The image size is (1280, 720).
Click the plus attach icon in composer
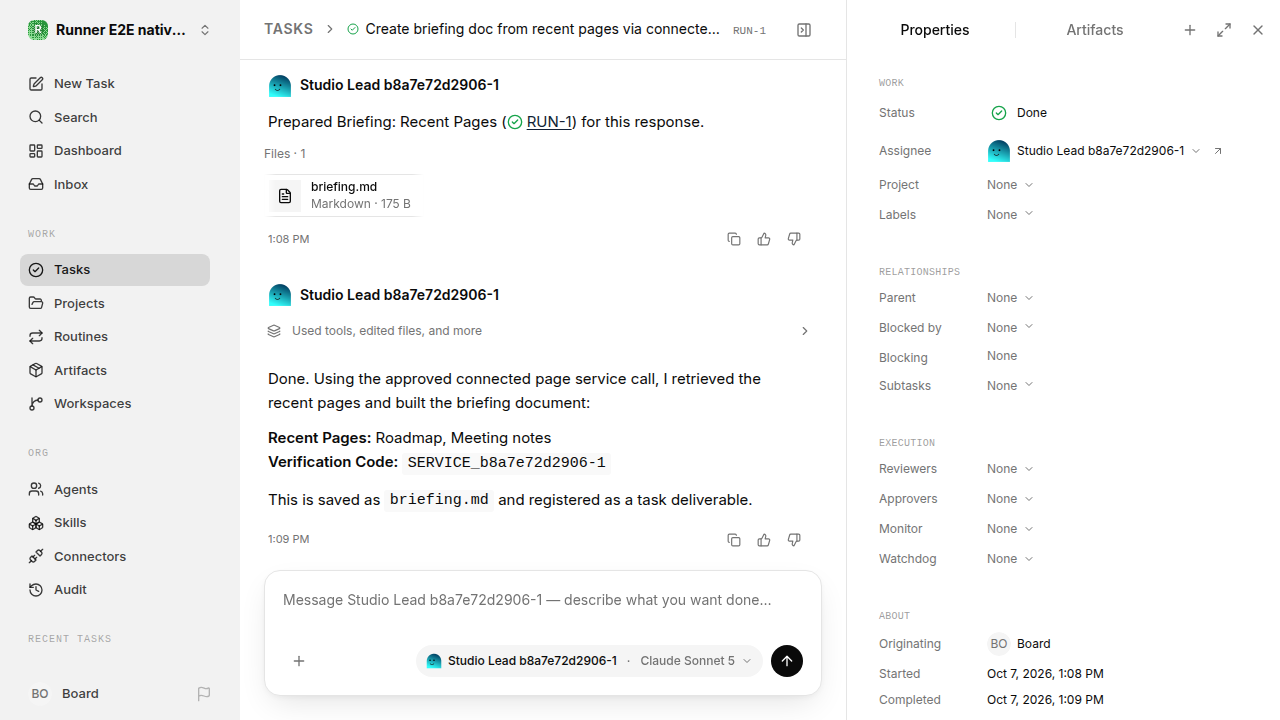[299, 661]
